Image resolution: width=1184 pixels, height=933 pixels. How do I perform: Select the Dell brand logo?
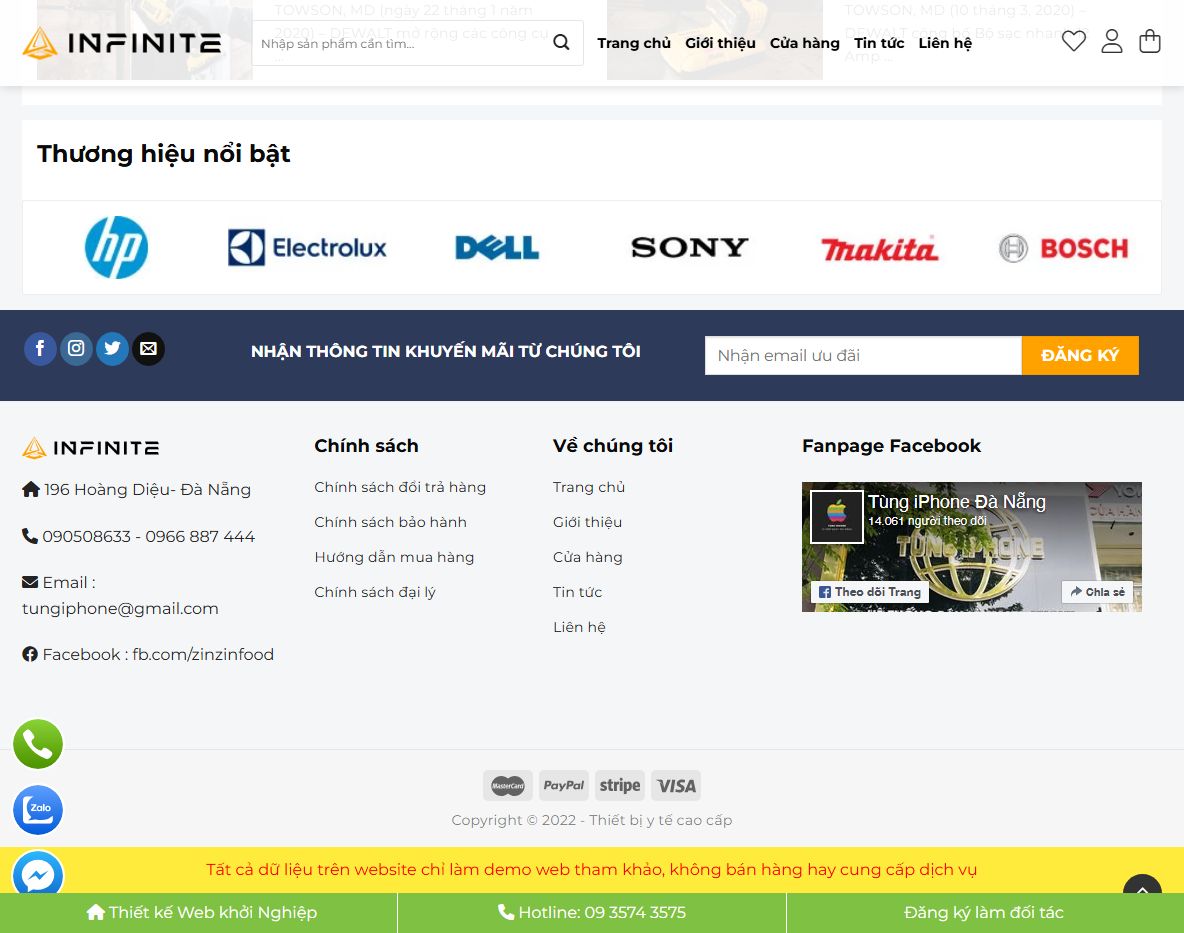coord(497,248)
